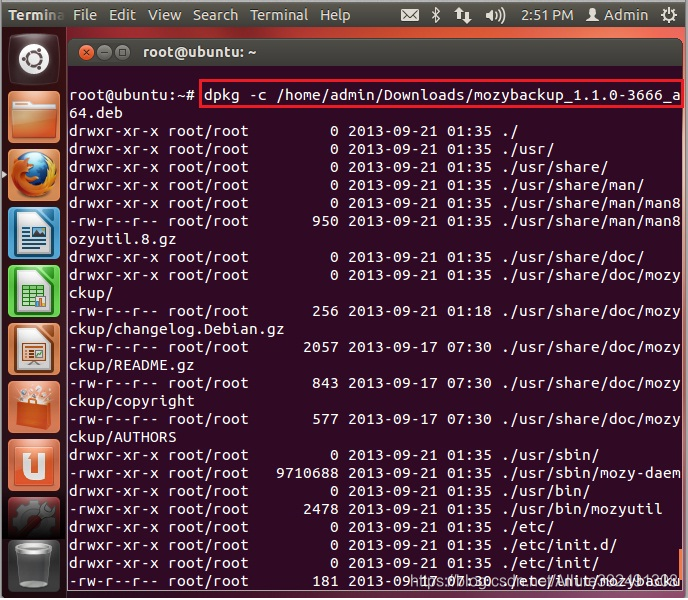Screen dimensions: 688x600
Task: Click the ckup/AUTHORS text
Action: coord(122,438)
